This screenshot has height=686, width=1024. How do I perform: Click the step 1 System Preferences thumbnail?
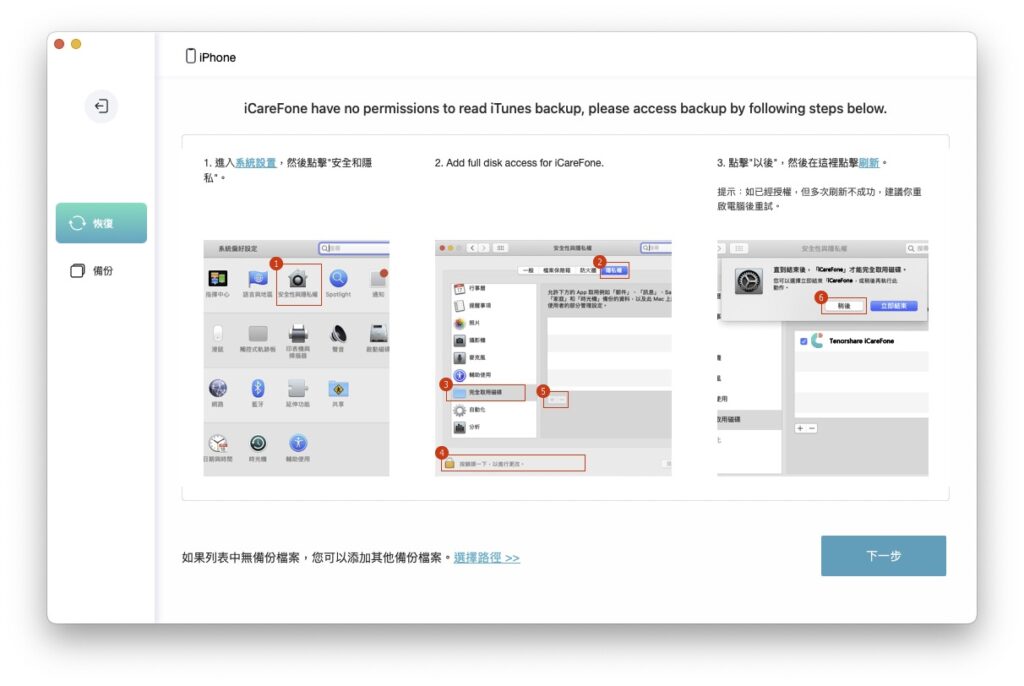tap(296, 358)
